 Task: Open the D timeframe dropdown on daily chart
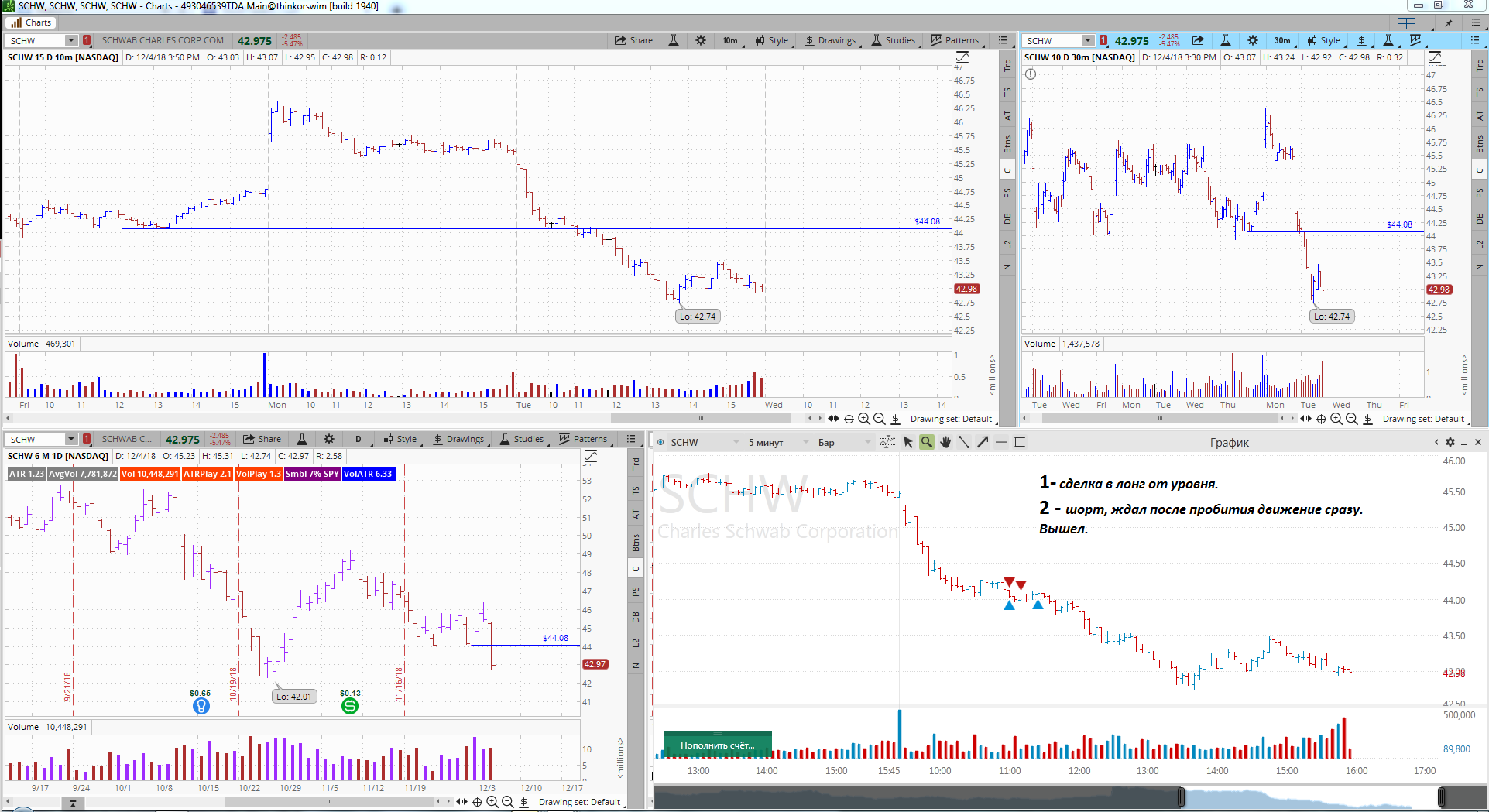359,439
